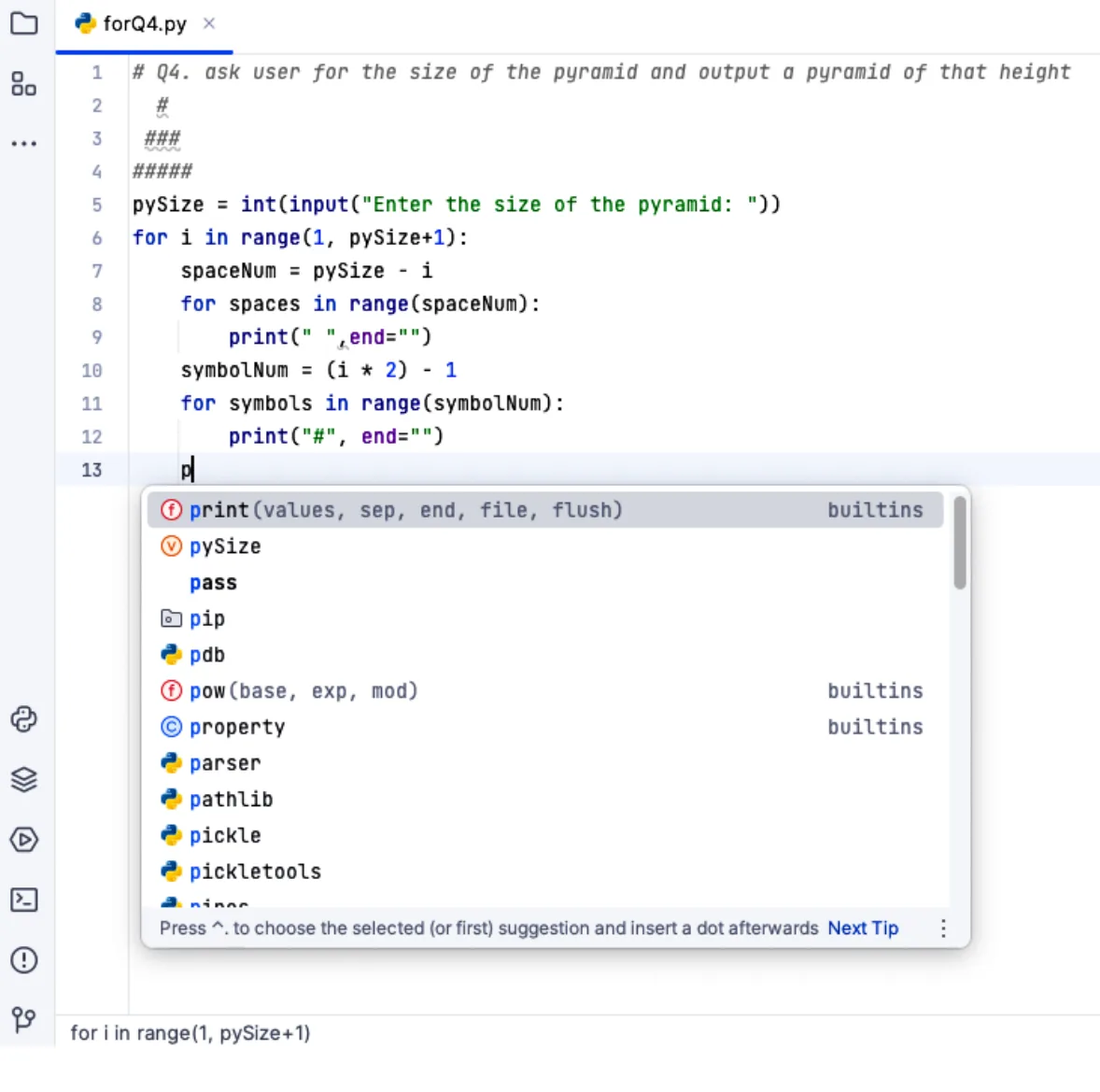1100x1092 pixels.
Task: Click the comment on line 1
Action: coord(601,72)
